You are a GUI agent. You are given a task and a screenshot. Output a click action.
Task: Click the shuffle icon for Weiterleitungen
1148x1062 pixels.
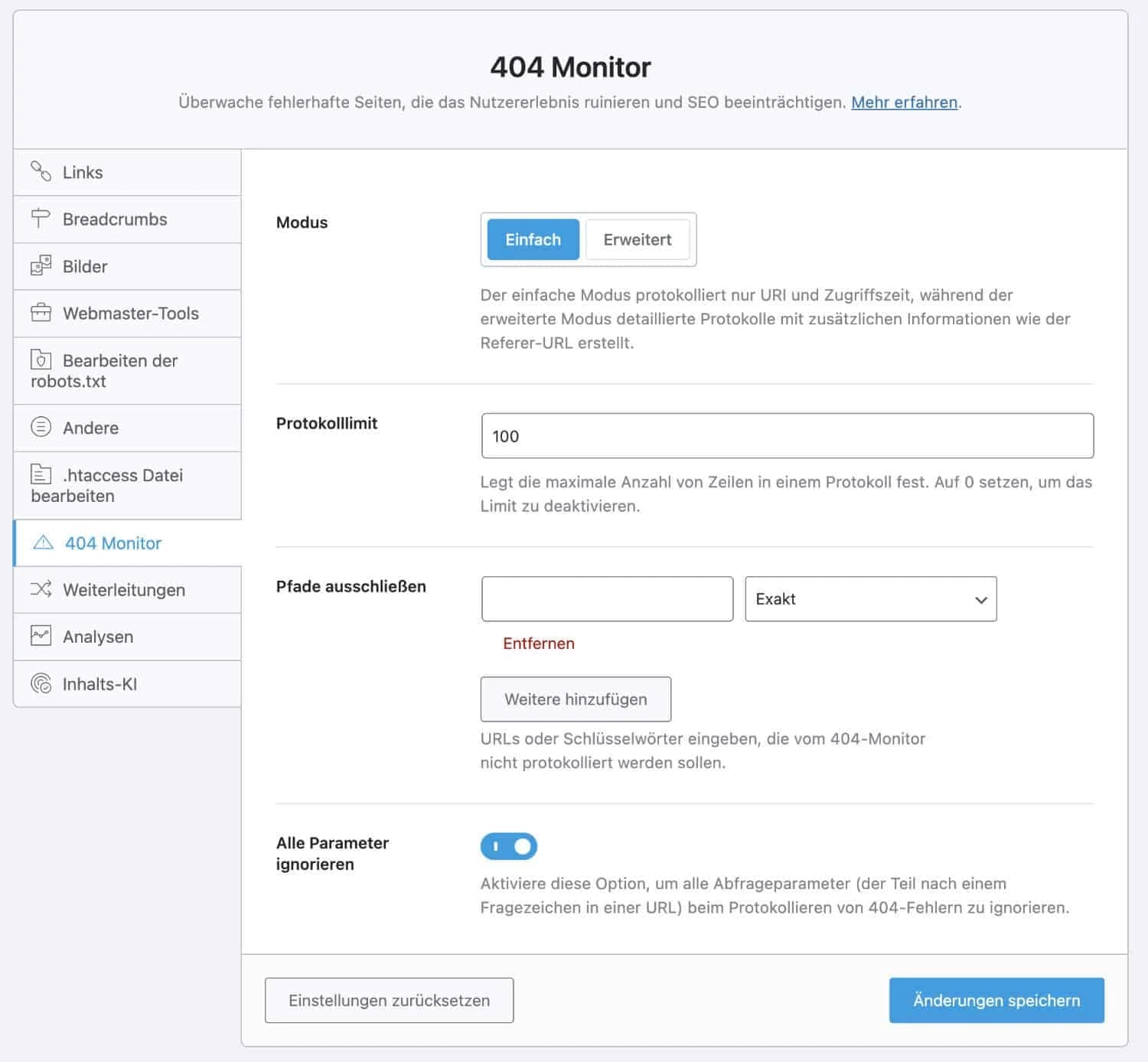(x=41, y=589)
